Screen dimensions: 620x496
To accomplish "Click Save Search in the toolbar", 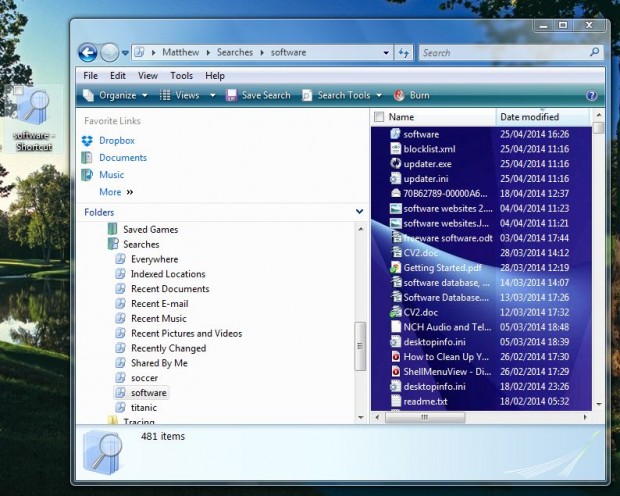I will tap(258, 95).
